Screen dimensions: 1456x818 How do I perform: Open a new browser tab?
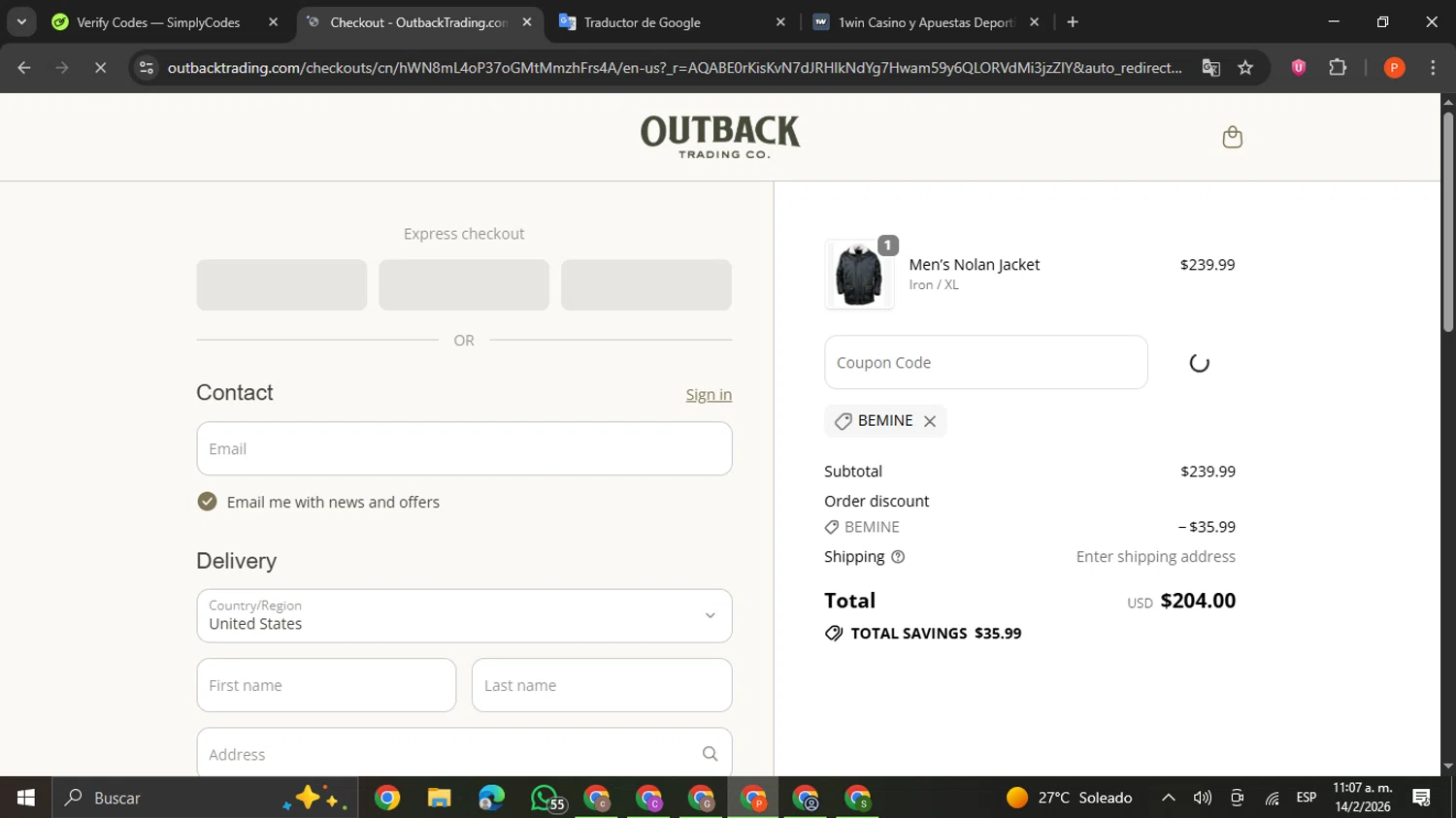(x=1073, y=21)
